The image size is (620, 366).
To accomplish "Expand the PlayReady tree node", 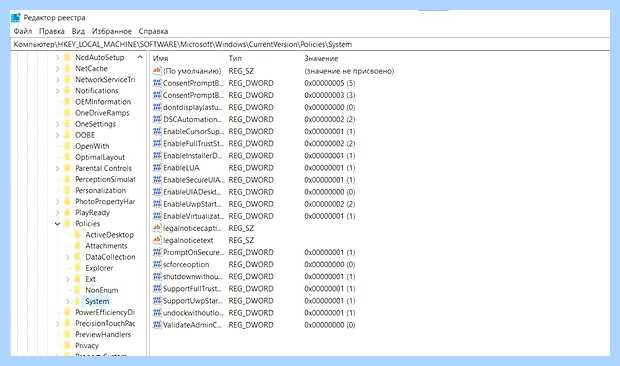I will tap(57, 213).
